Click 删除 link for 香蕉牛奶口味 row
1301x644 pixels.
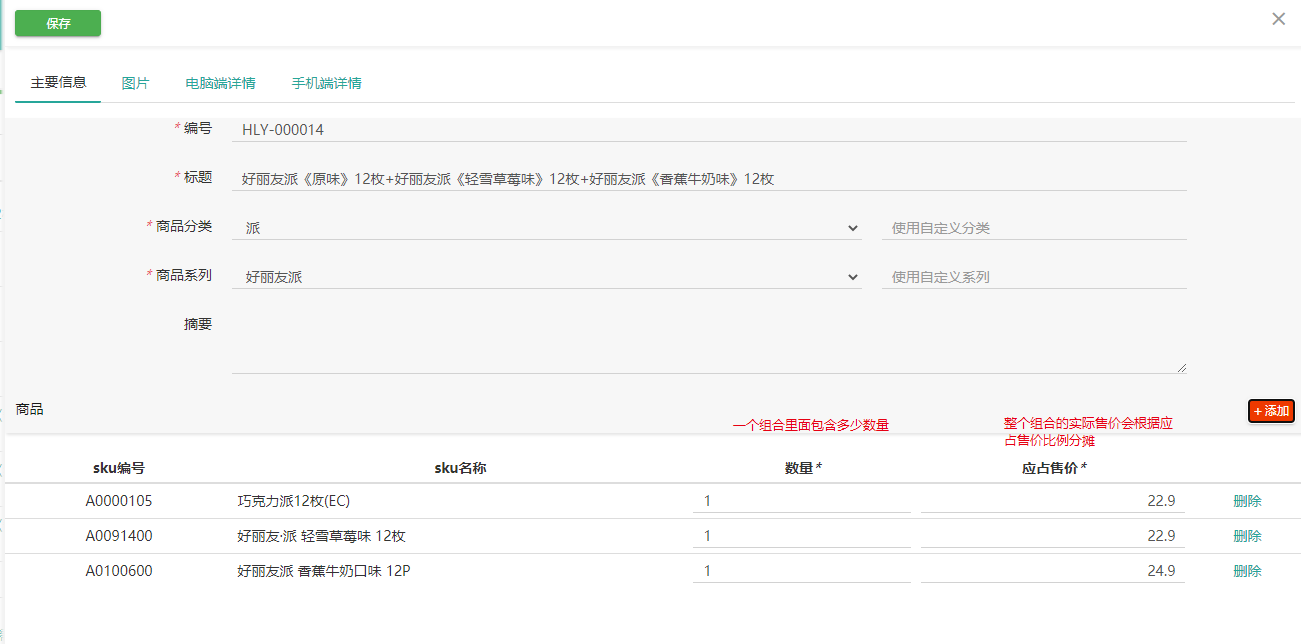[x=1247, y=571]
